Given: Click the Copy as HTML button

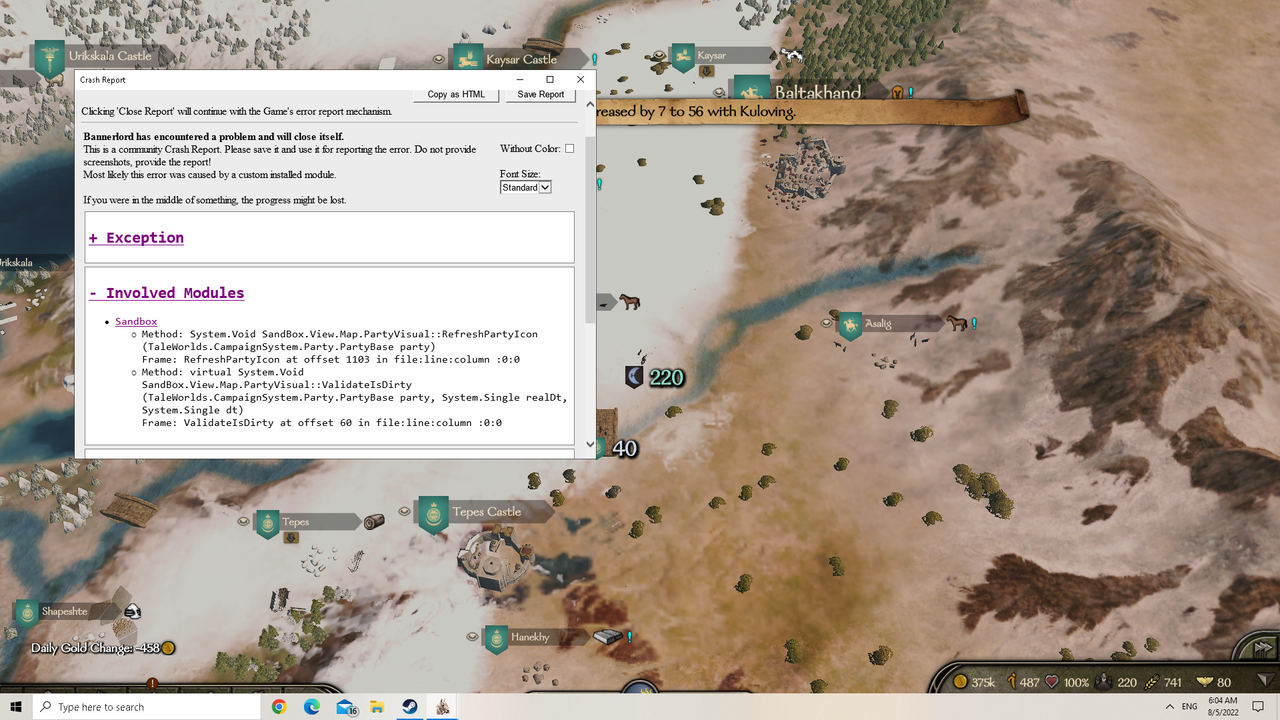Looking at the screenshot, I should click(x=456, y=94).
